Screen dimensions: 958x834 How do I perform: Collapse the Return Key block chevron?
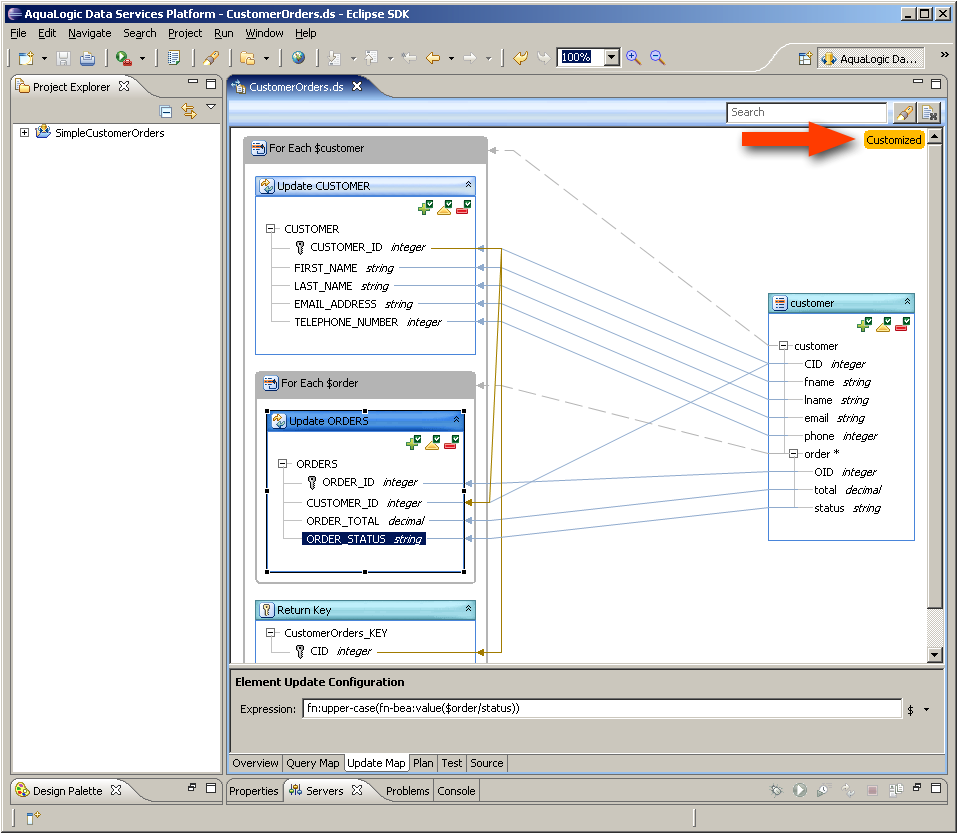click(x=468, y=609)
